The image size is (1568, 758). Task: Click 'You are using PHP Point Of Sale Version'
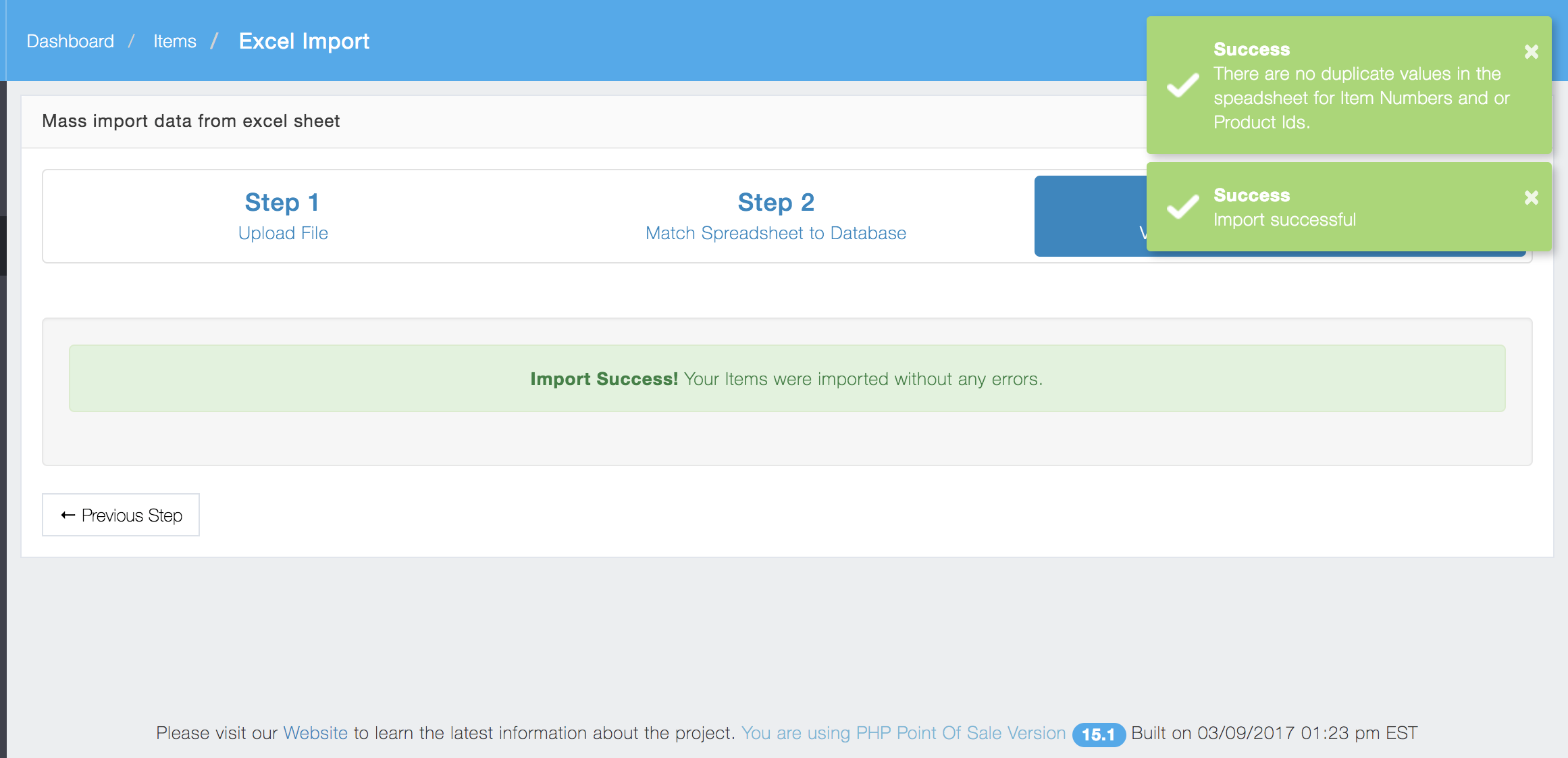[x=903, y=733]
